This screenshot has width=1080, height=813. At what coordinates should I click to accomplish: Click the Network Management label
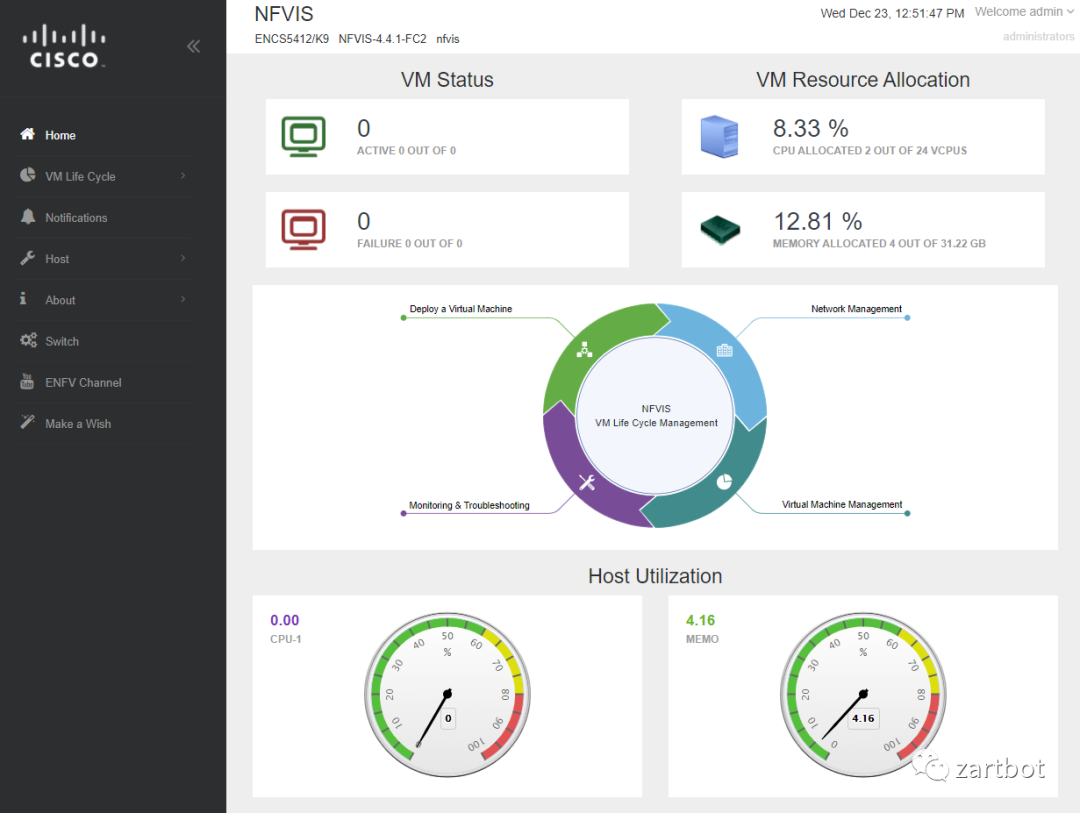point(856,309)
